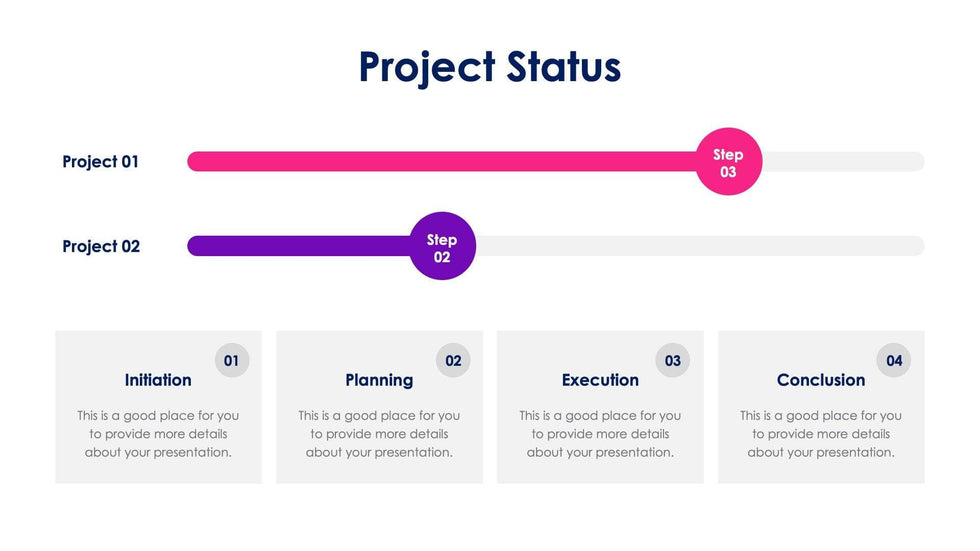Click the pink Step 03 circle marker

tap(728, 162)
